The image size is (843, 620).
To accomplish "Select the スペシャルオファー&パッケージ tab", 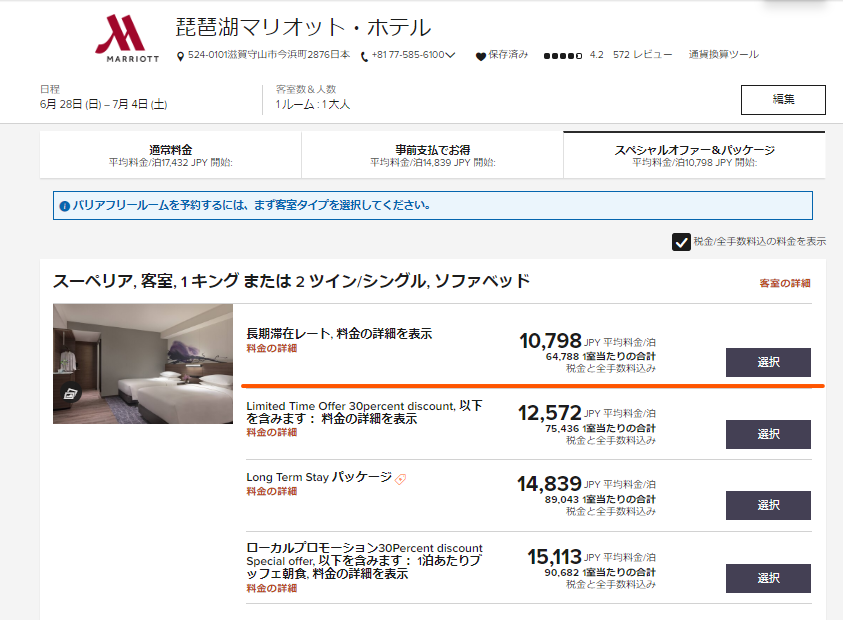I will click(x=694, y=155).
